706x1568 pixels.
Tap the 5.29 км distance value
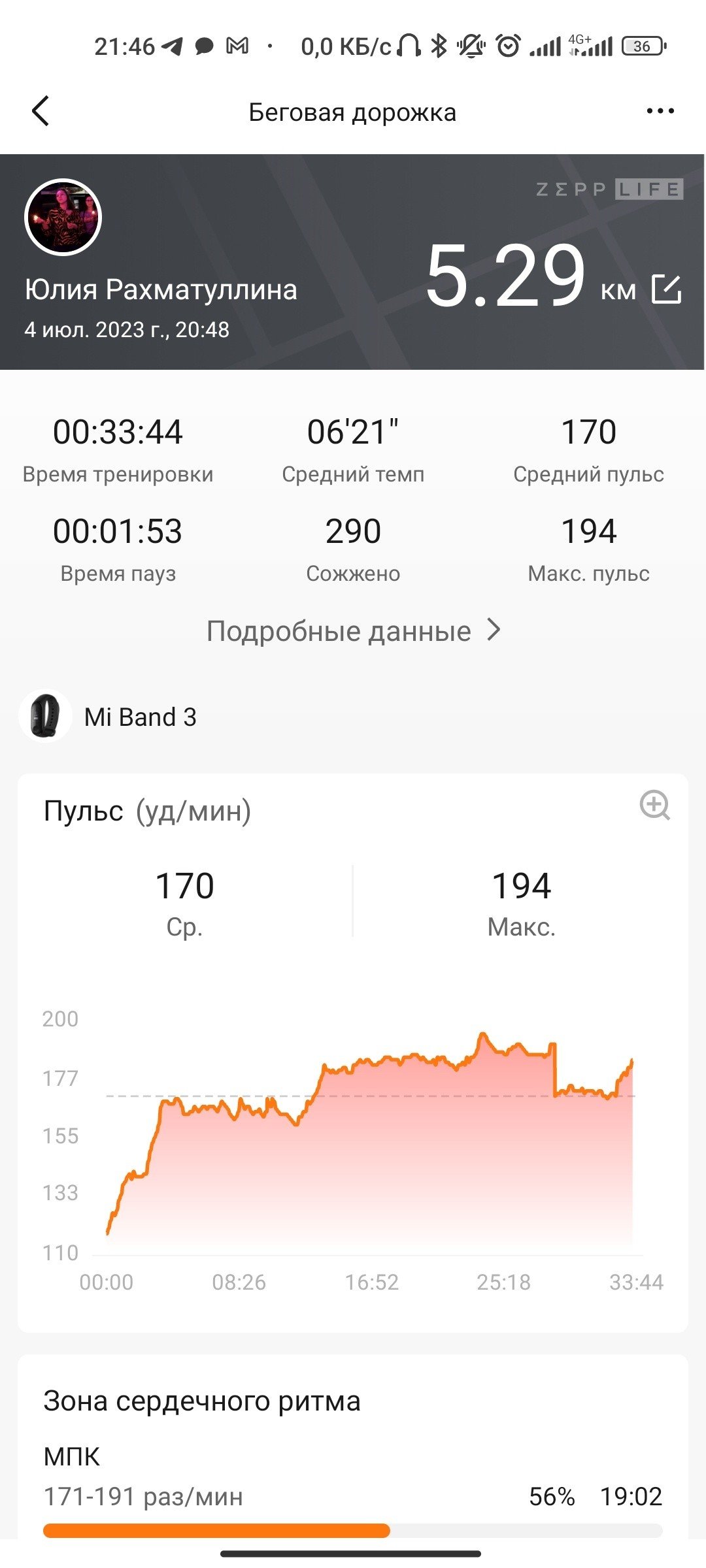(531, 276)
